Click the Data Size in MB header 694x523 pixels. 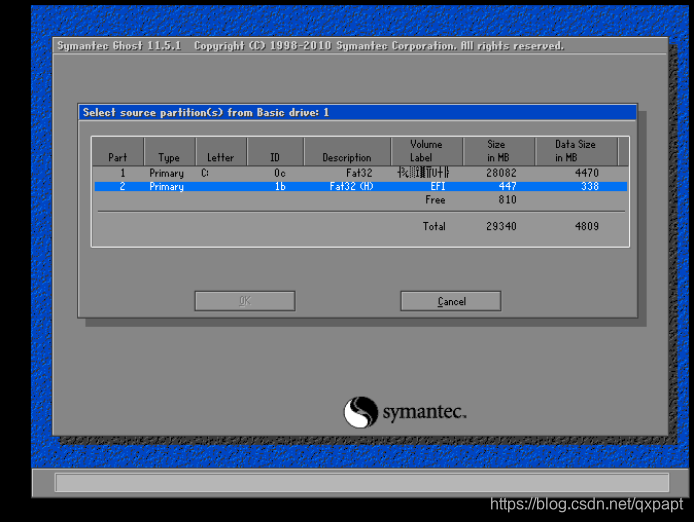click(x=575, y=151)
